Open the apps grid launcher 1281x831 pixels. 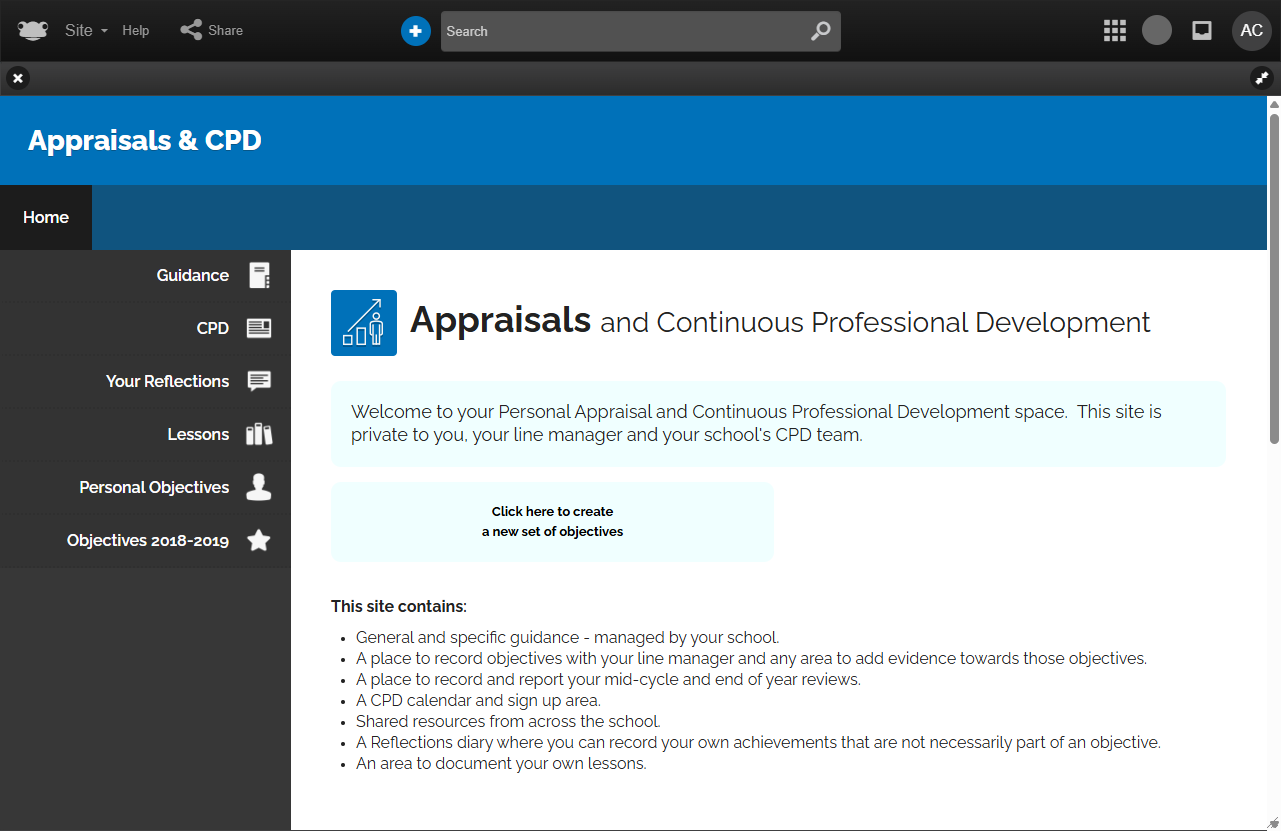[x=1114, y=30]
